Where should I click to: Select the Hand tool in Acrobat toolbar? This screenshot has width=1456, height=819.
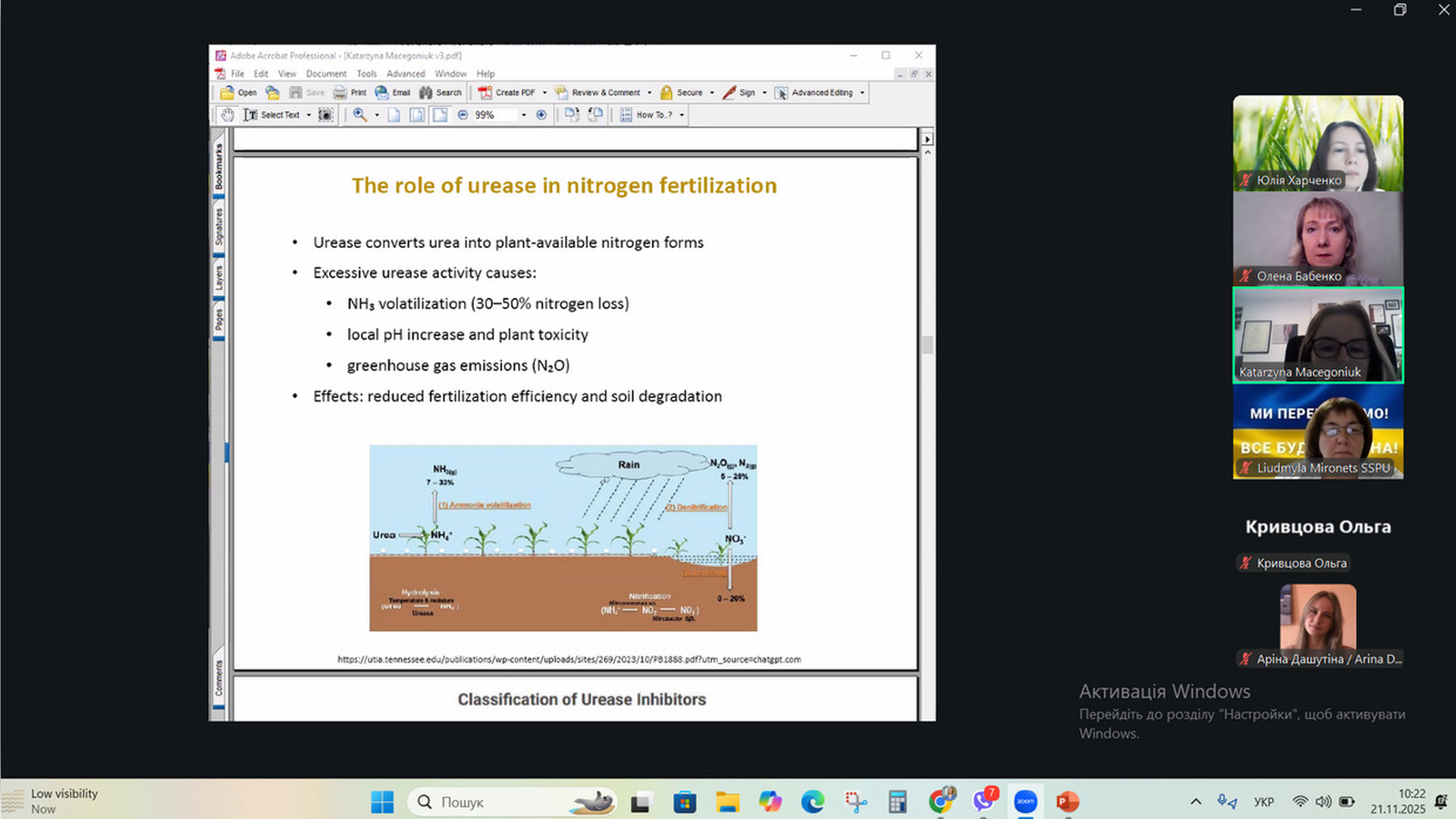coord(227,115)
